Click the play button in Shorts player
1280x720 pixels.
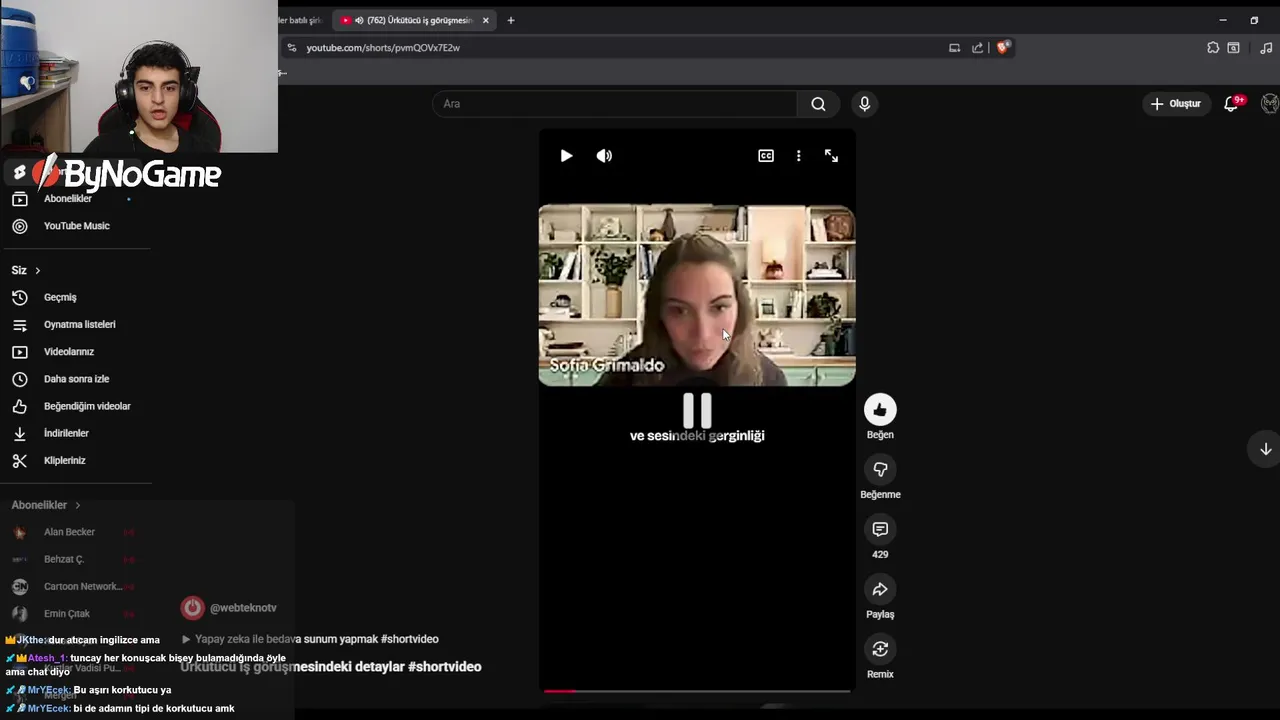point(566,156)
